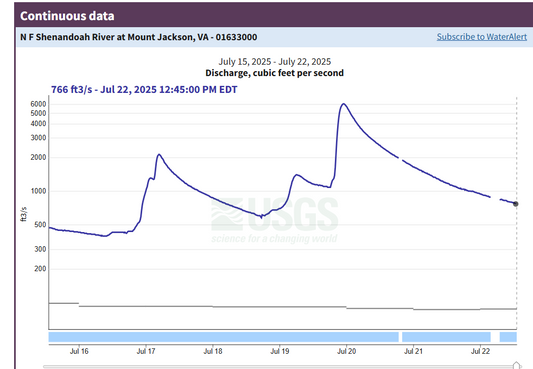Click the Jul 20 date label

pos(347,351)
